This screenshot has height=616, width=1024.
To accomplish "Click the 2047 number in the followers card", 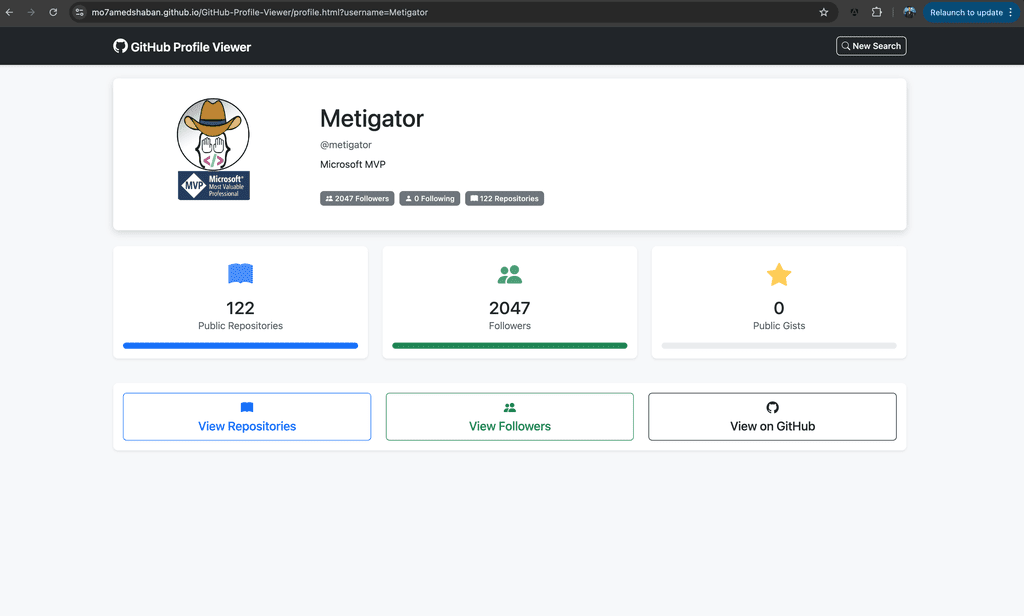I will click(509, 308).
